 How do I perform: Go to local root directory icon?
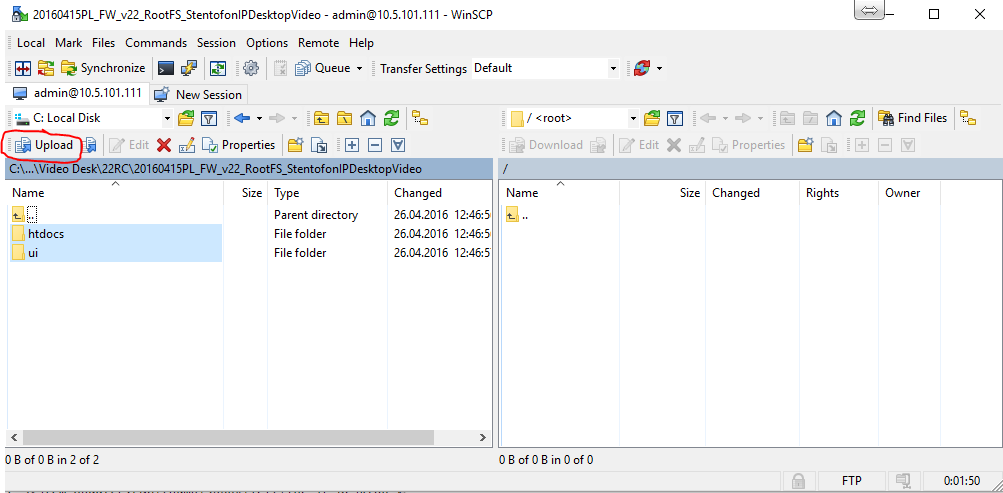[345, 118]
